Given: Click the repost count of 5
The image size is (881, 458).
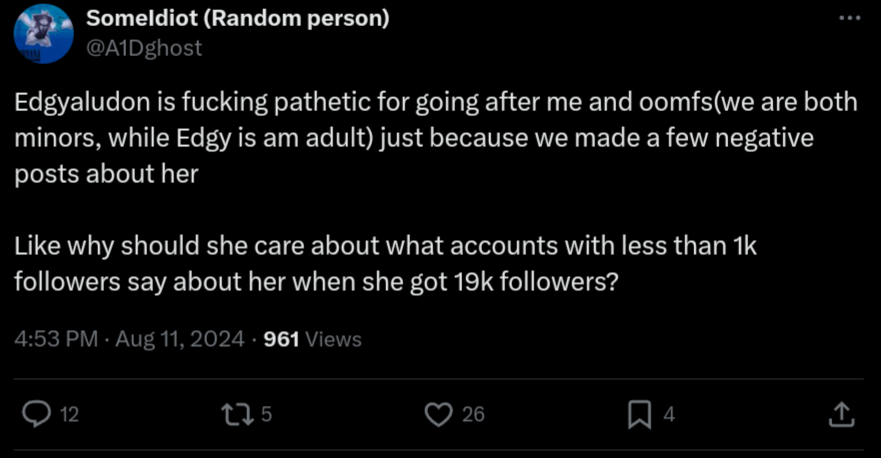Looking at the screenshot, I should (x=266, y=414).
